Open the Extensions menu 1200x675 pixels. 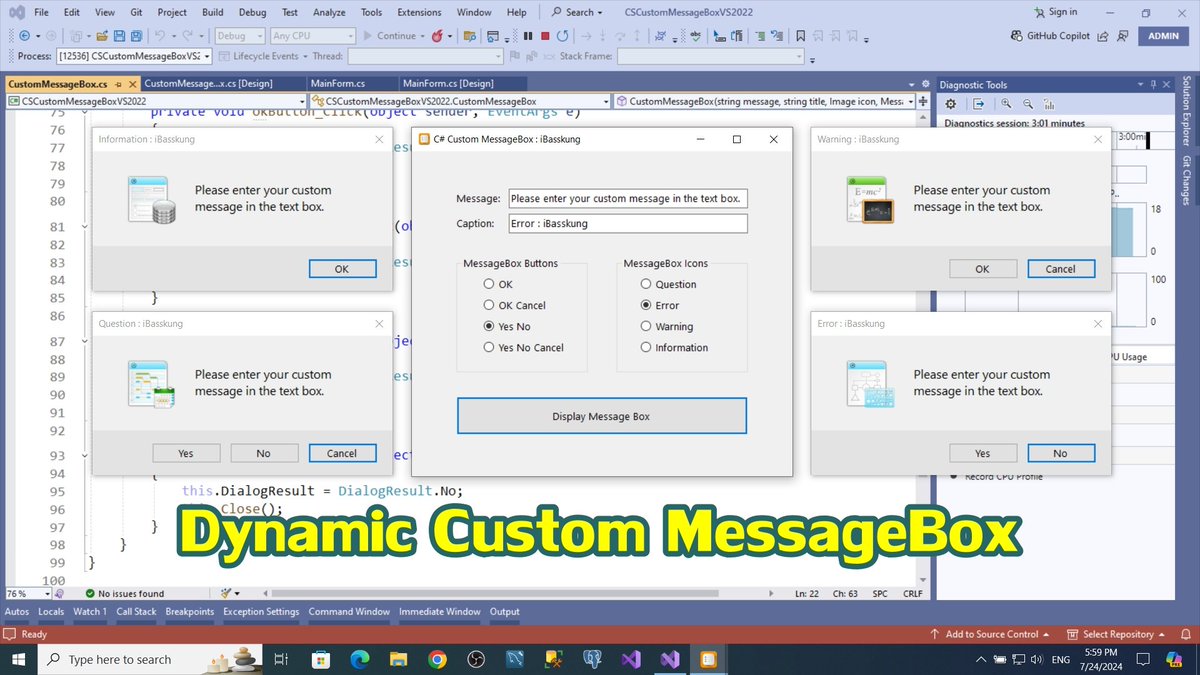click(x=418, y=12)
